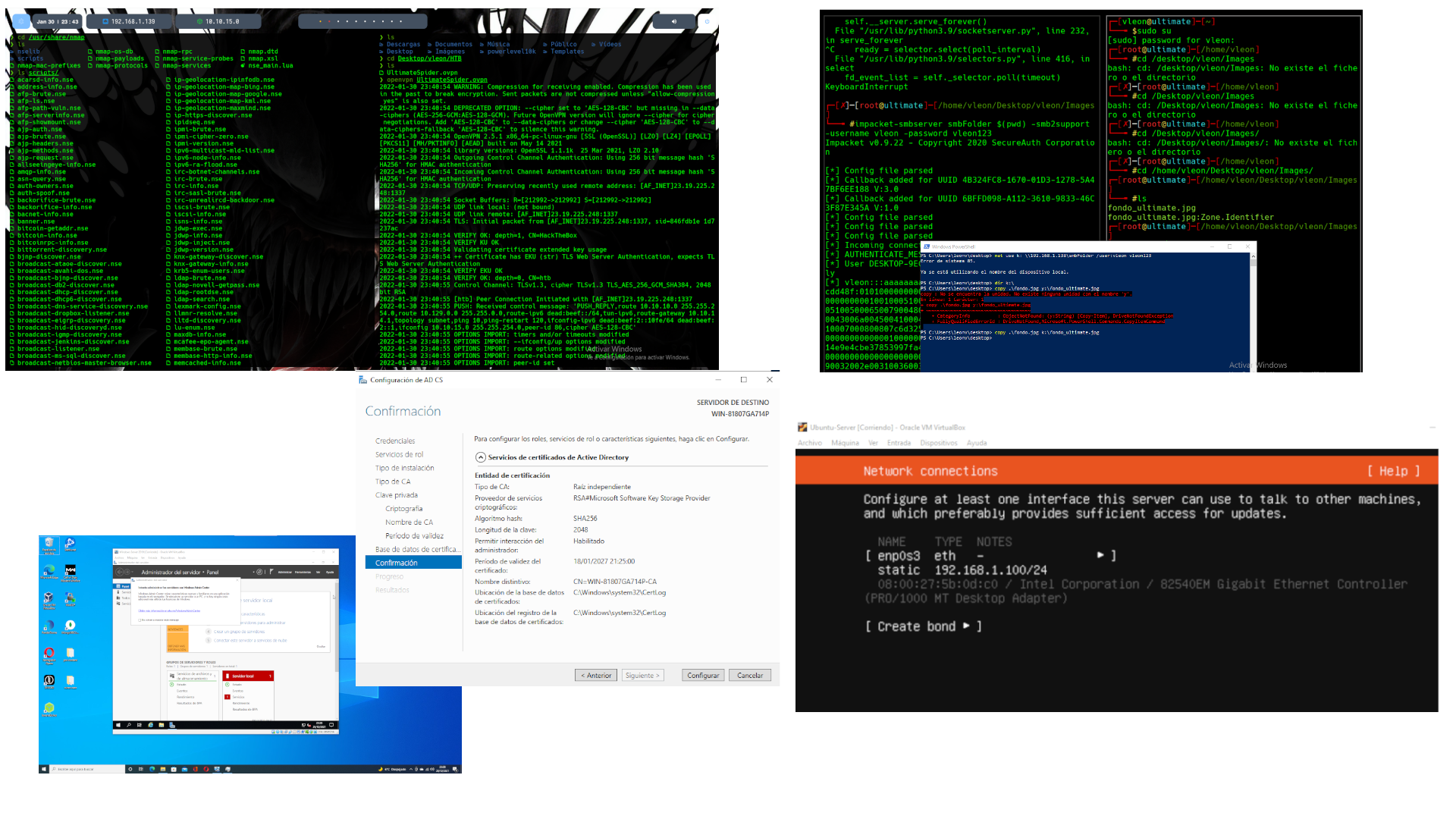Click Server Manager notifications flag icon
Viewport: 1456px width, 819px height.
(271, 572)
